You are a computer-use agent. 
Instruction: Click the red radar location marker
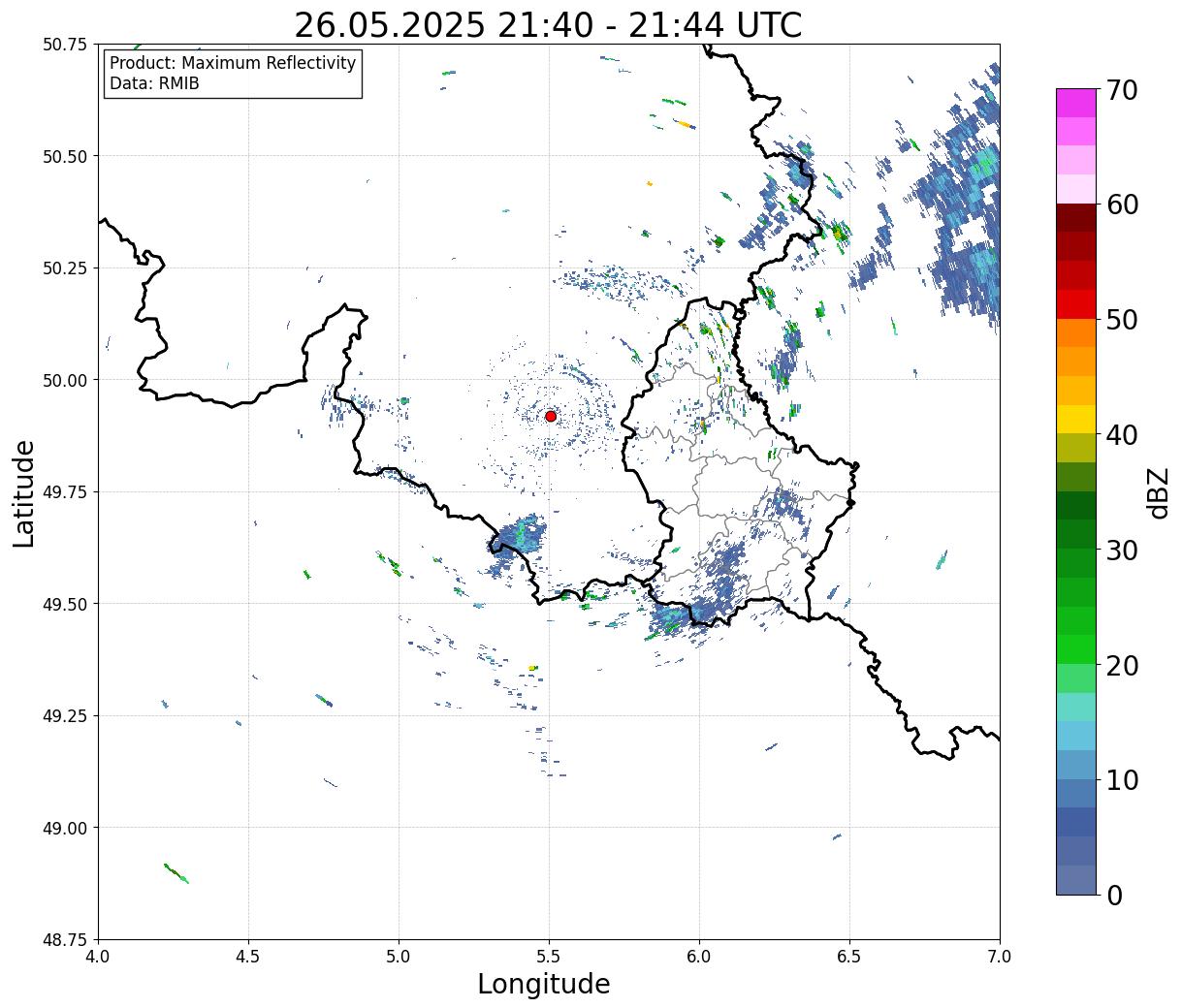coord(551,416)
